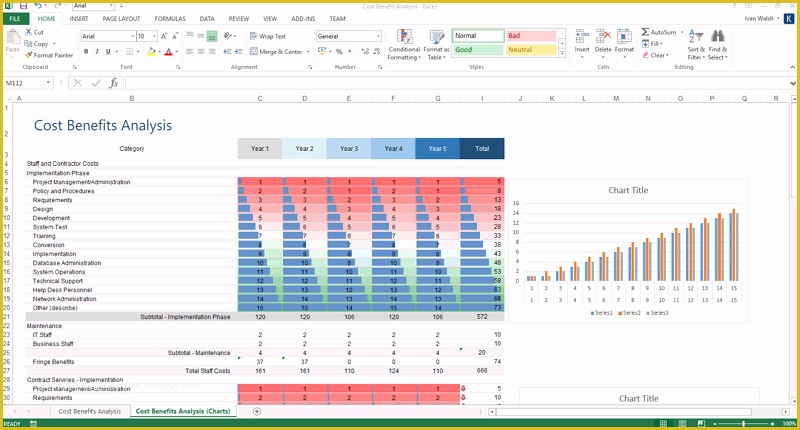This screenshot has width=800, height=430.
Task: Open the font size dropdown
Action: click(x=154, y=36)
